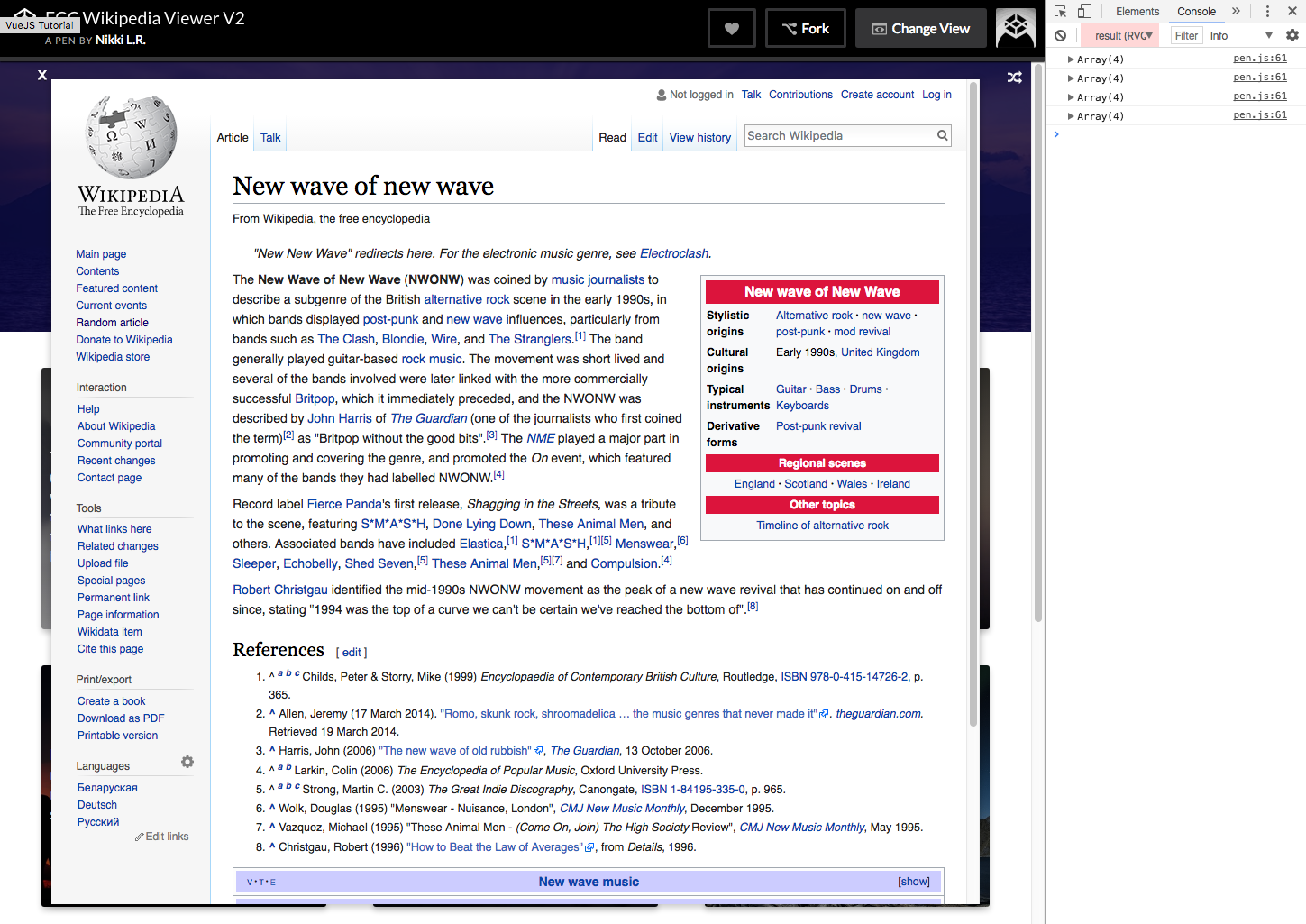Open the languages settings gear icon

tap(187, 762)
